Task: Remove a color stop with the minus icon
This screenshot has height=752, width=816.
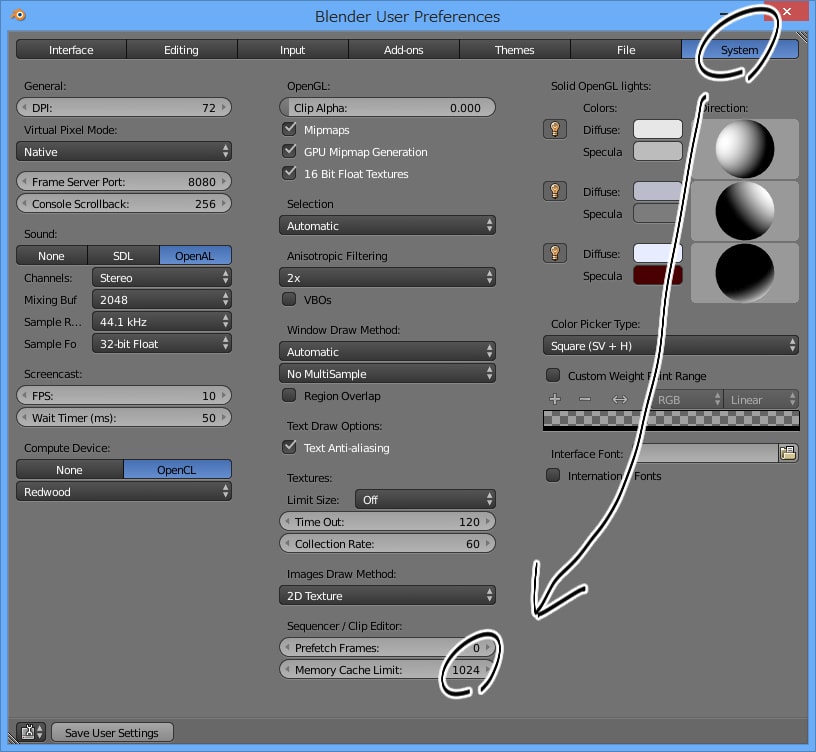Action: click(585, 399)
